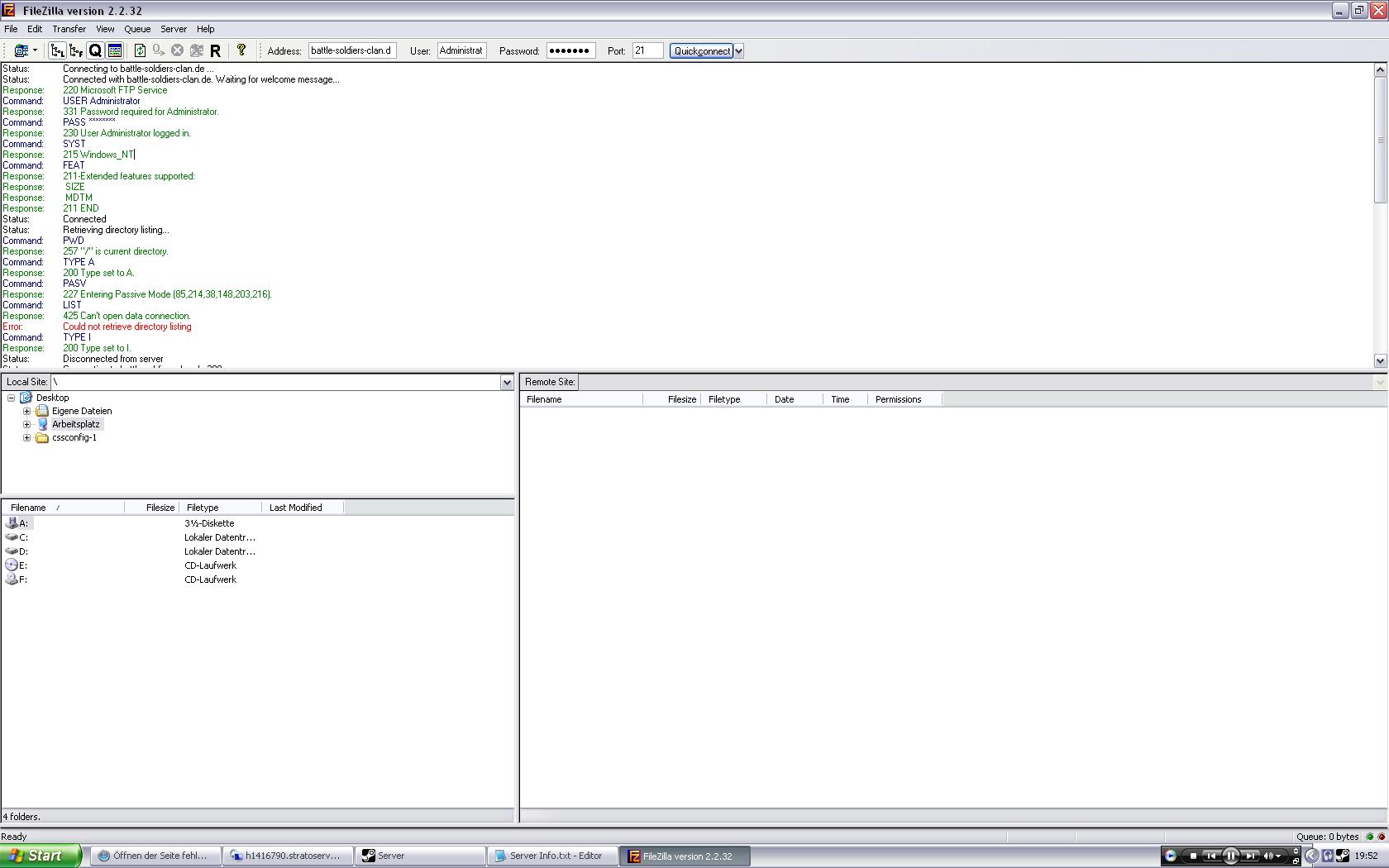Open the Windows Start button

pyautogui.click(x=41, y=856)
